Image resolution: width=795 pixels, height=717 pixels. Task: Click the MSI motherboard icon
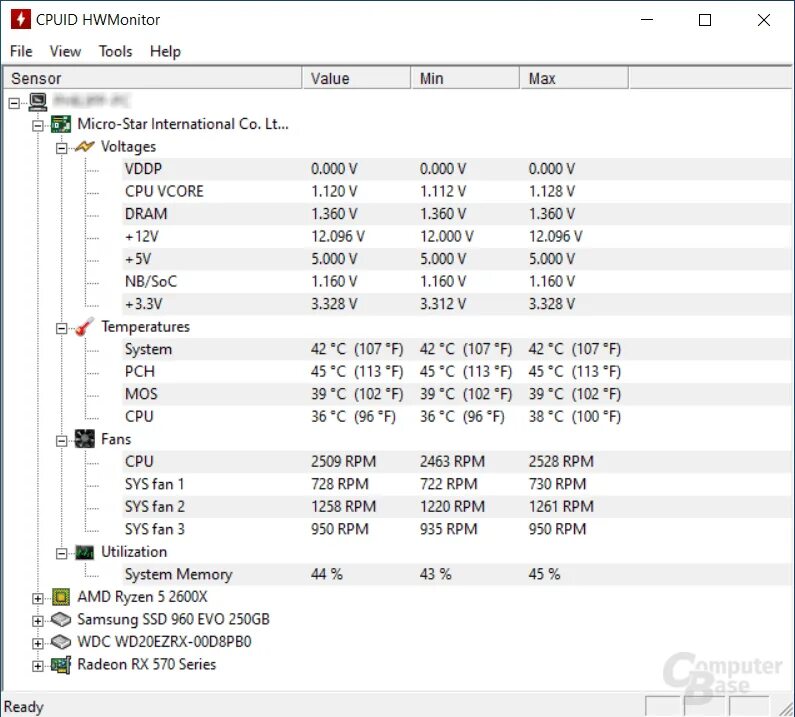(x=61, y=124)
